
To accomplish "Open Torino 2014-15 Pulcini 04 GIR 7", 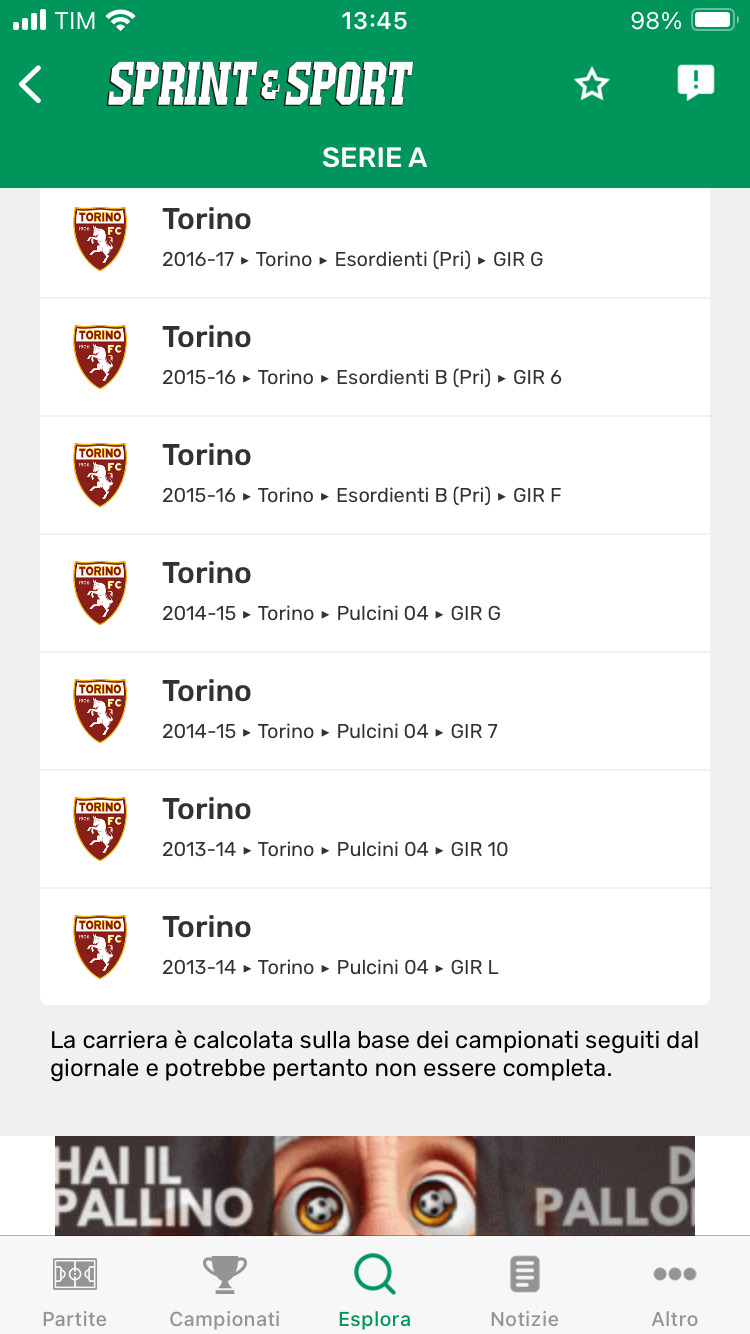I will click(x=375, y=711).
